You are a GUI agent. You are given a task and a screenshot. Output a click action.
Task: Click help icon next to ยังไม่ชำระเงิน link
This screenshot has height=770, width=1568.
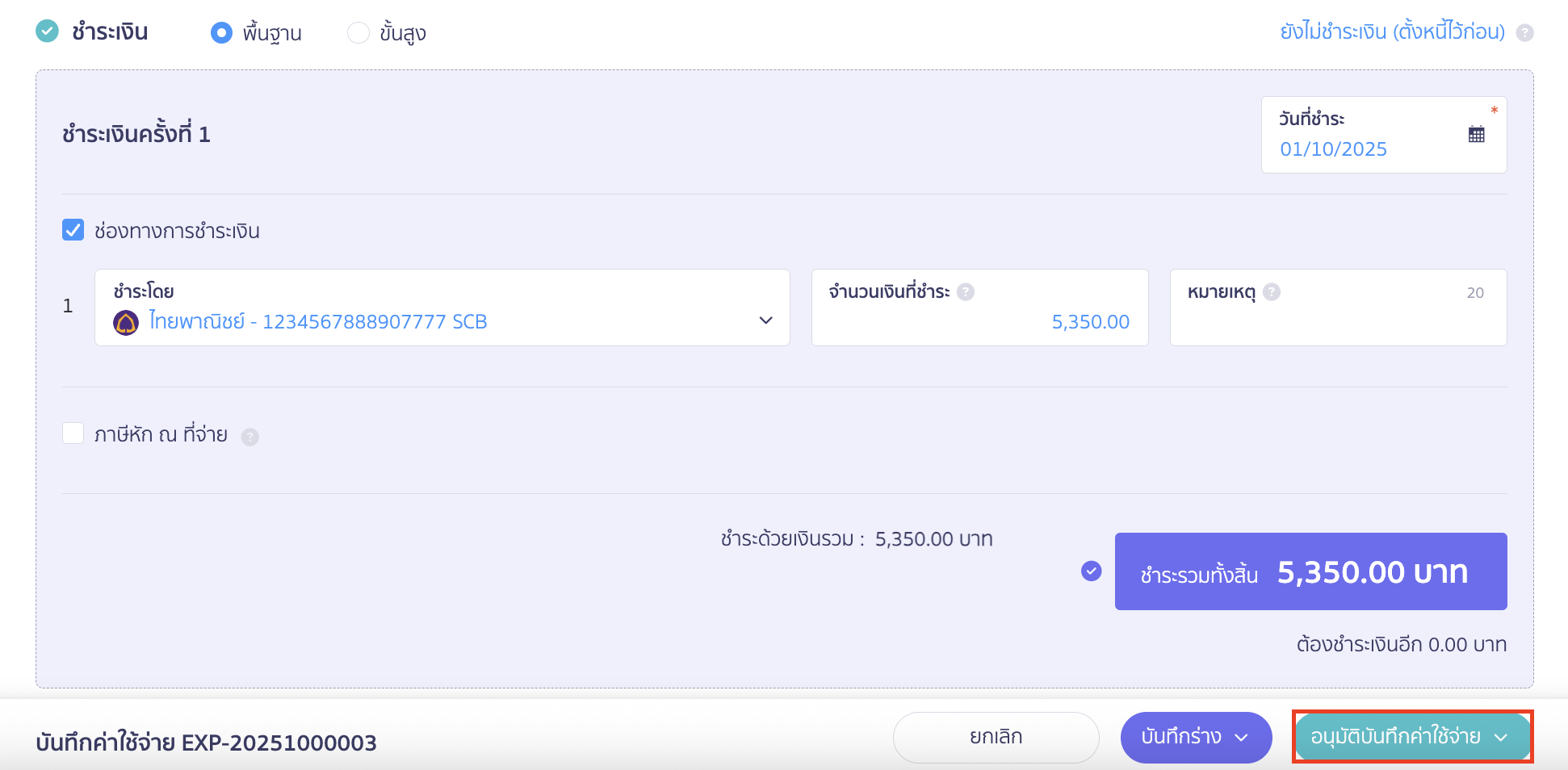point(1524,33)
